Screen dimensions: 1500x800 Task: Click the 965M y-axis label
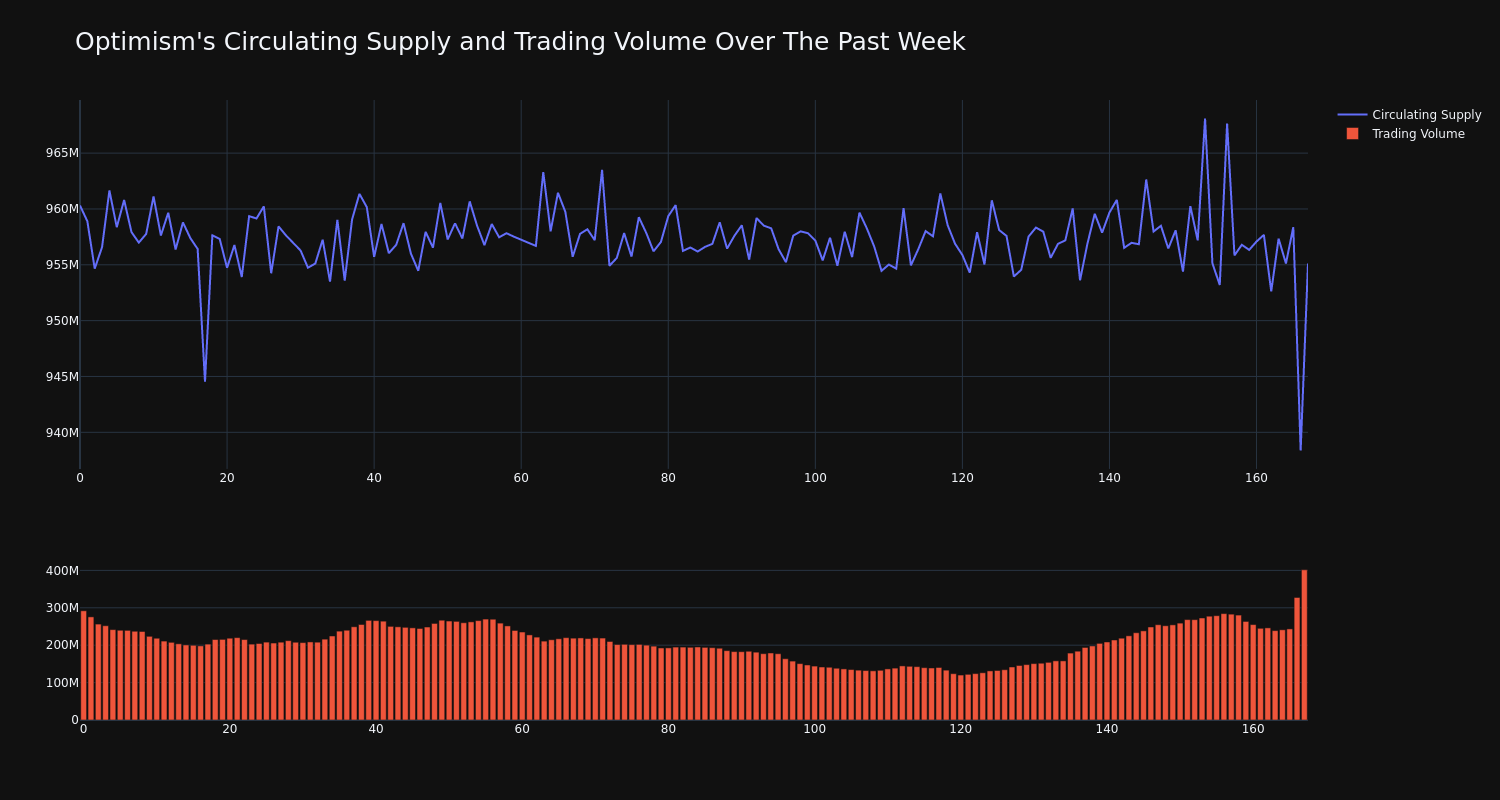coord(62,153)
